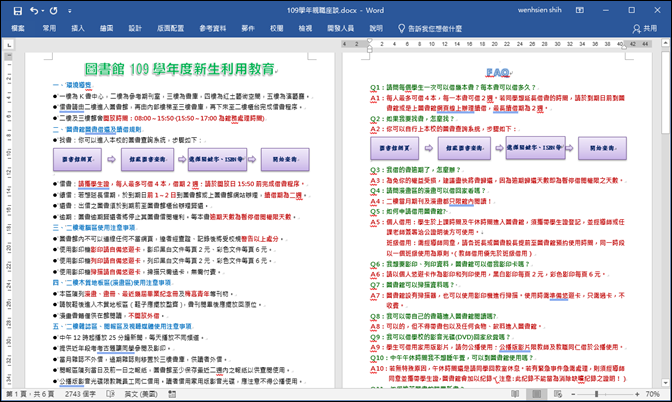Switch to the 常用 (Home) tab

click(49, 28)
